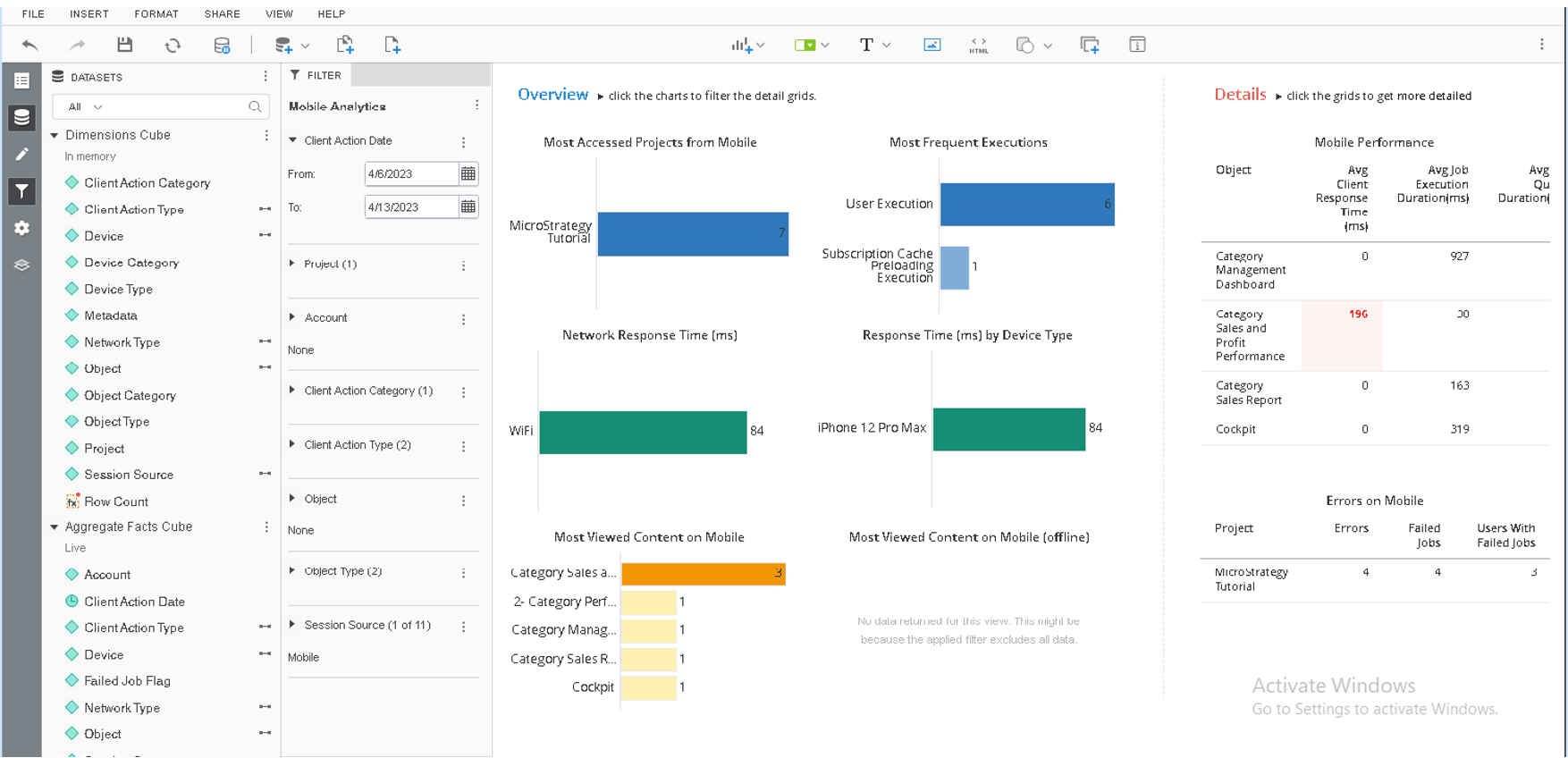Click the Refresh icon in toolbar
This screenshot has height=758, width=1568.
click(x=173, y=45)
